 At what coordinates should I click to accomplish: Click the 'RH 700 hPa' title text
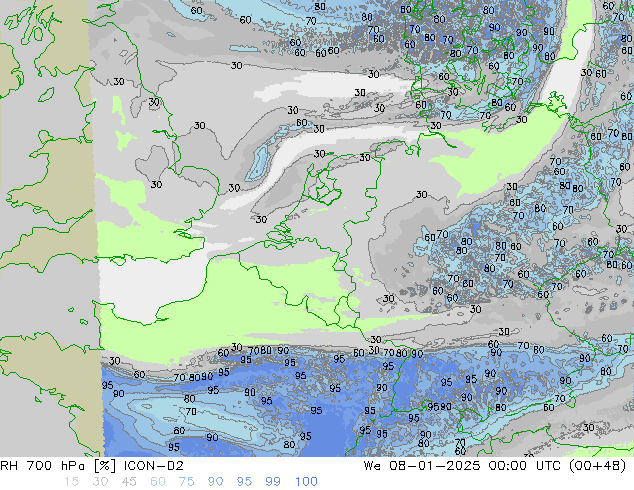point(42,466)
